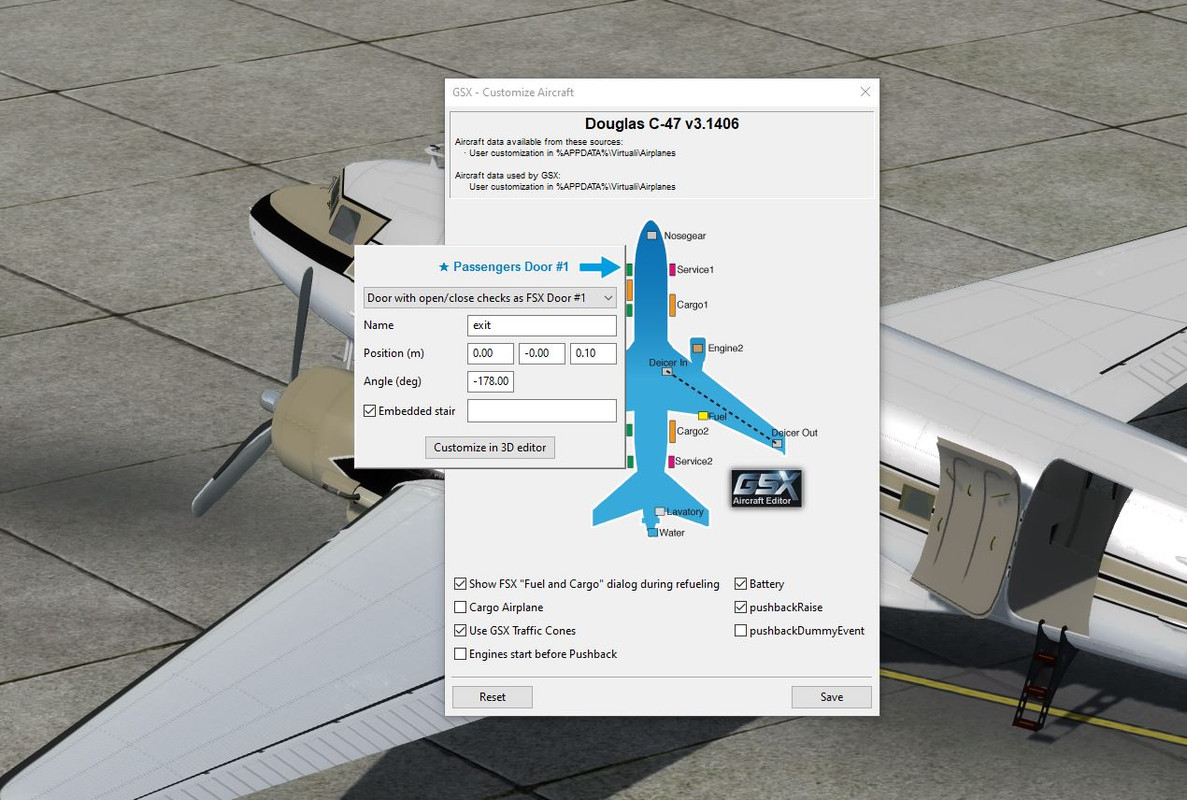Viewport: 1187px width, 800px height.
Task: Click the Position field showing -0.00
Action: tap(542, 353)
